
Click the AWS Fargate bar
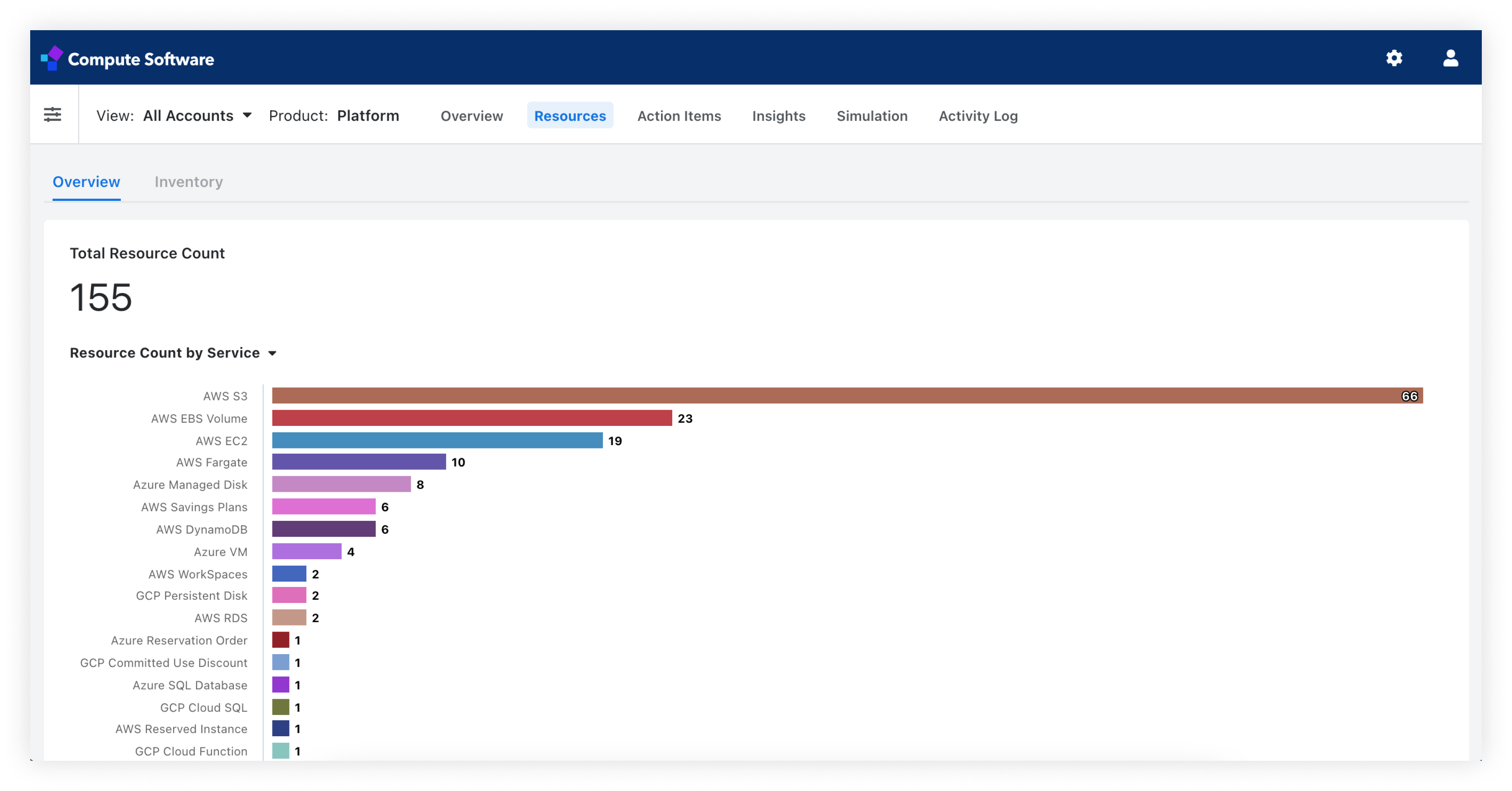(x=359, y=462)
